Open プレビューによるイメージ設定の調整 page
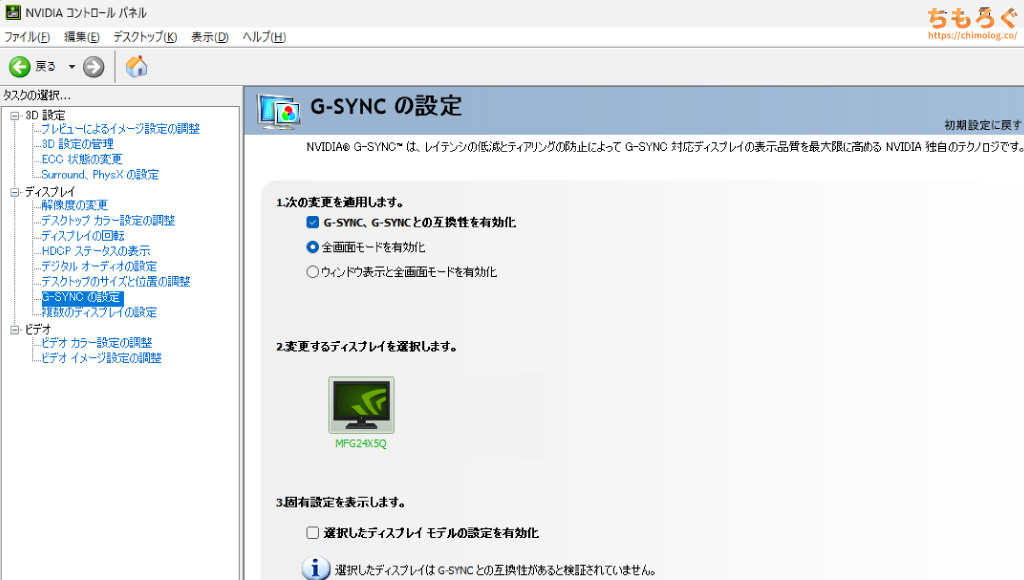This screenshot has height=580, width=1024. click(x=120, y=129)
